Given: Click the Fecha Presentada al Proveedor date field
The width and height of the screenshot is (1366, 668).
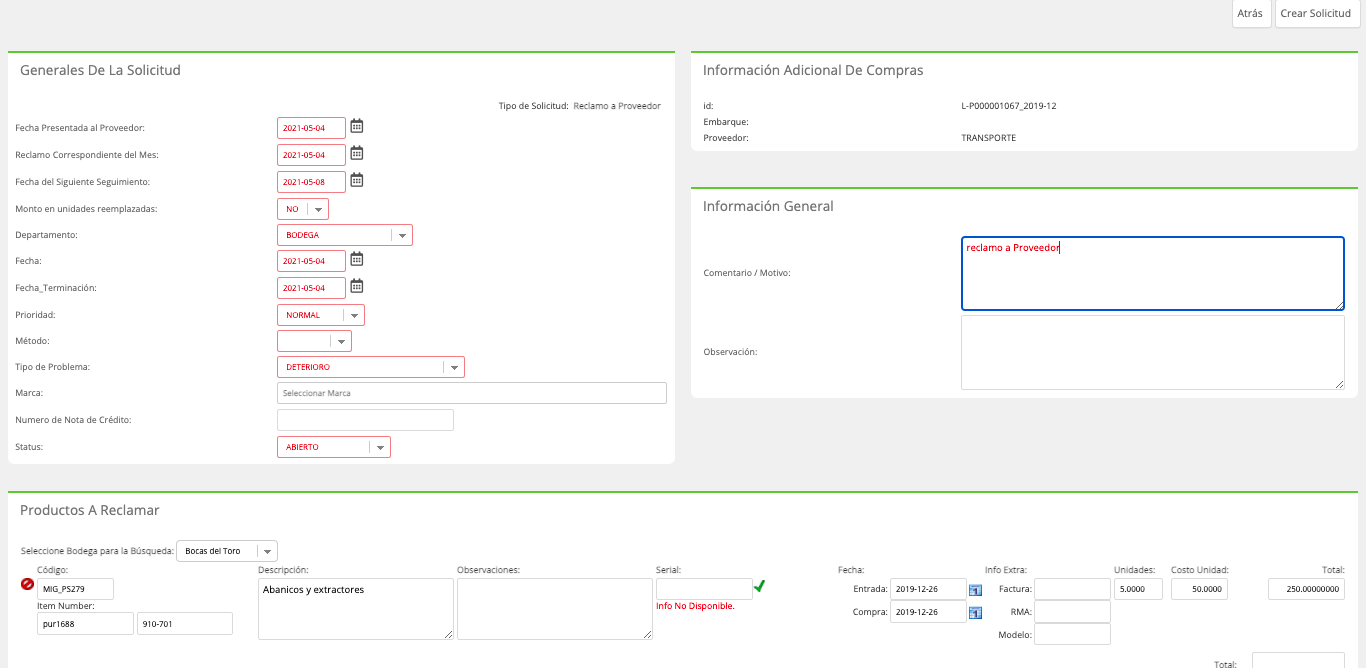Looking at the screenshot, I should pos(311,128).
